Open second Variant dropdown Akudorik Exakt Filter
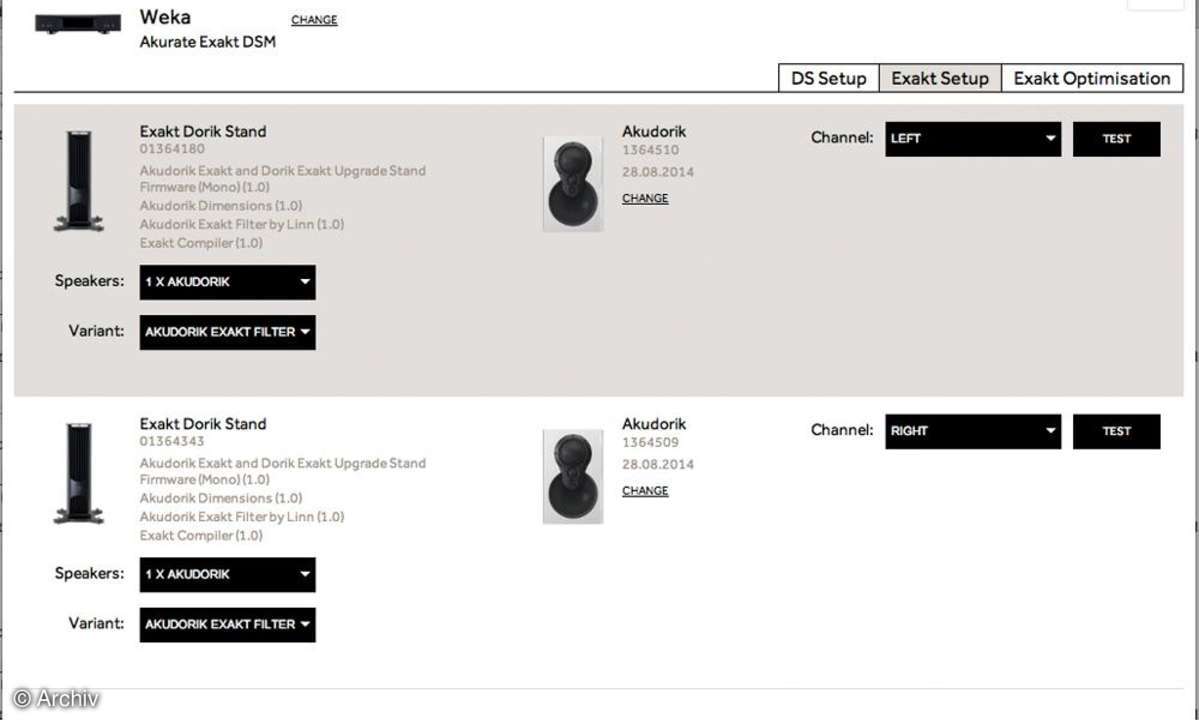This screenshot has height=720, width=1199. 227,624
